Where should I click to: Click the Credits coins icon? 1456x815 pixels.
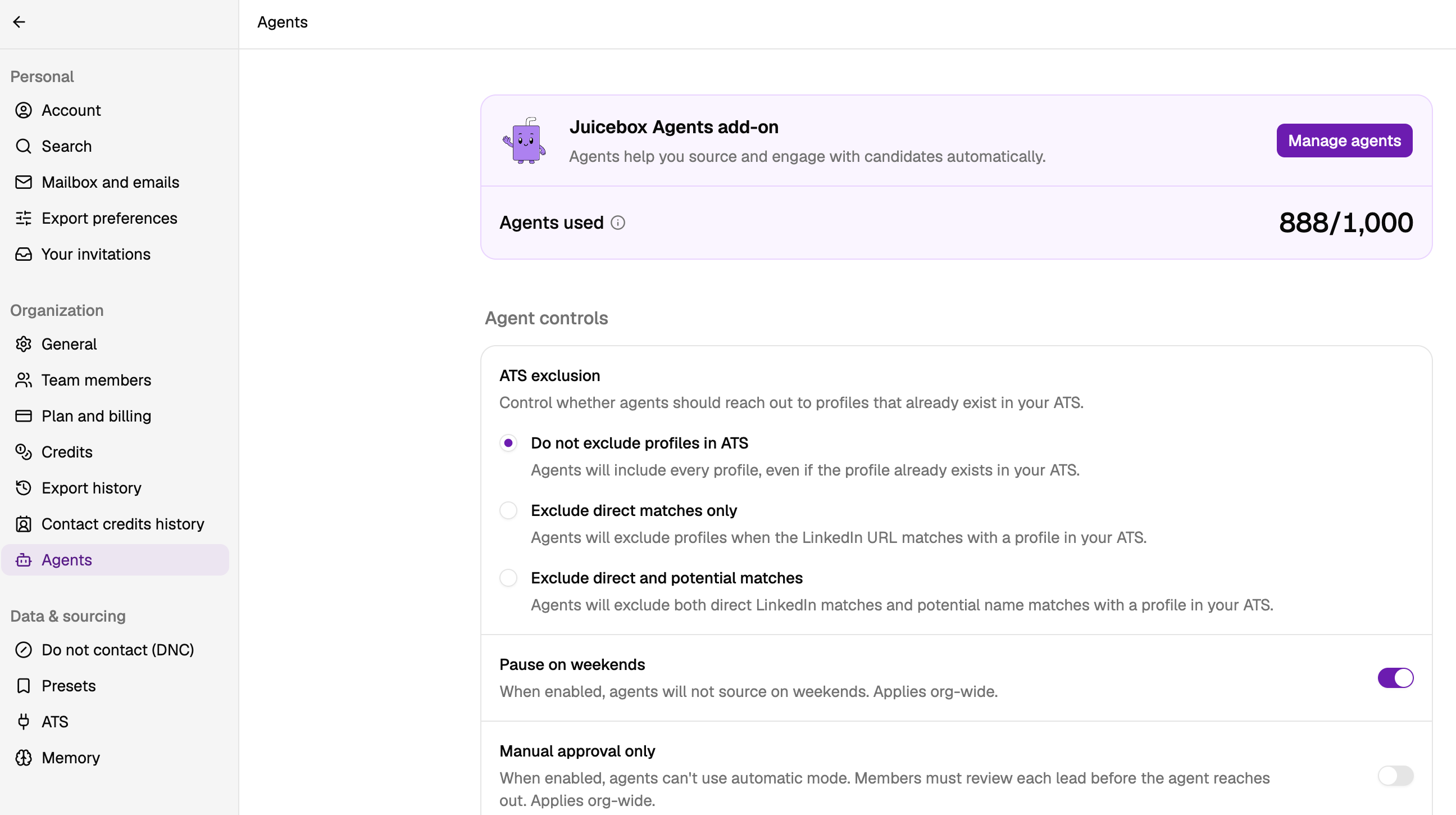click(23, 452)
